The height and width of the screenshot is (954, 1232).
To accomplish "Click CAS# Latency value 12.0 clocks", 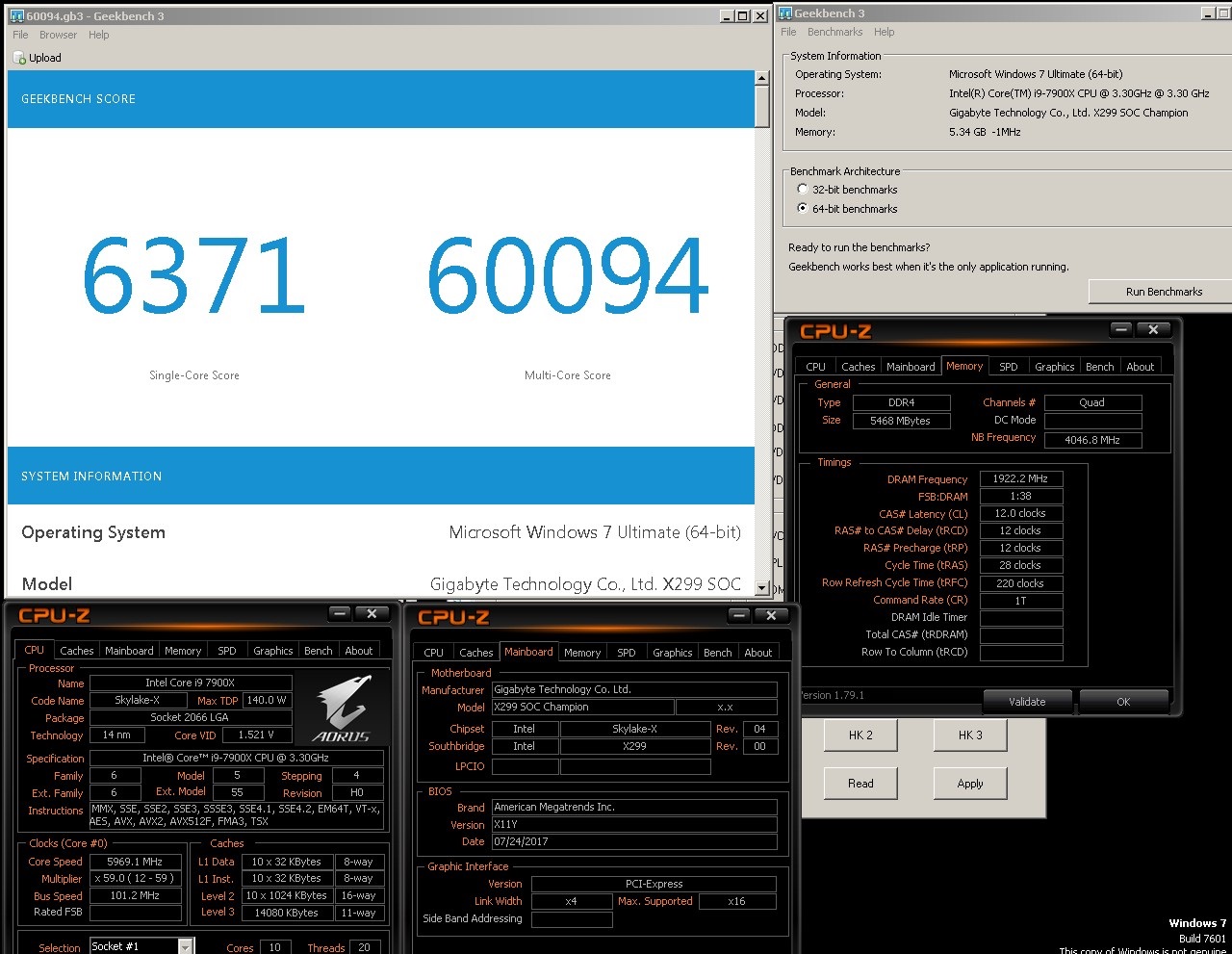I will click(1021, 513).
